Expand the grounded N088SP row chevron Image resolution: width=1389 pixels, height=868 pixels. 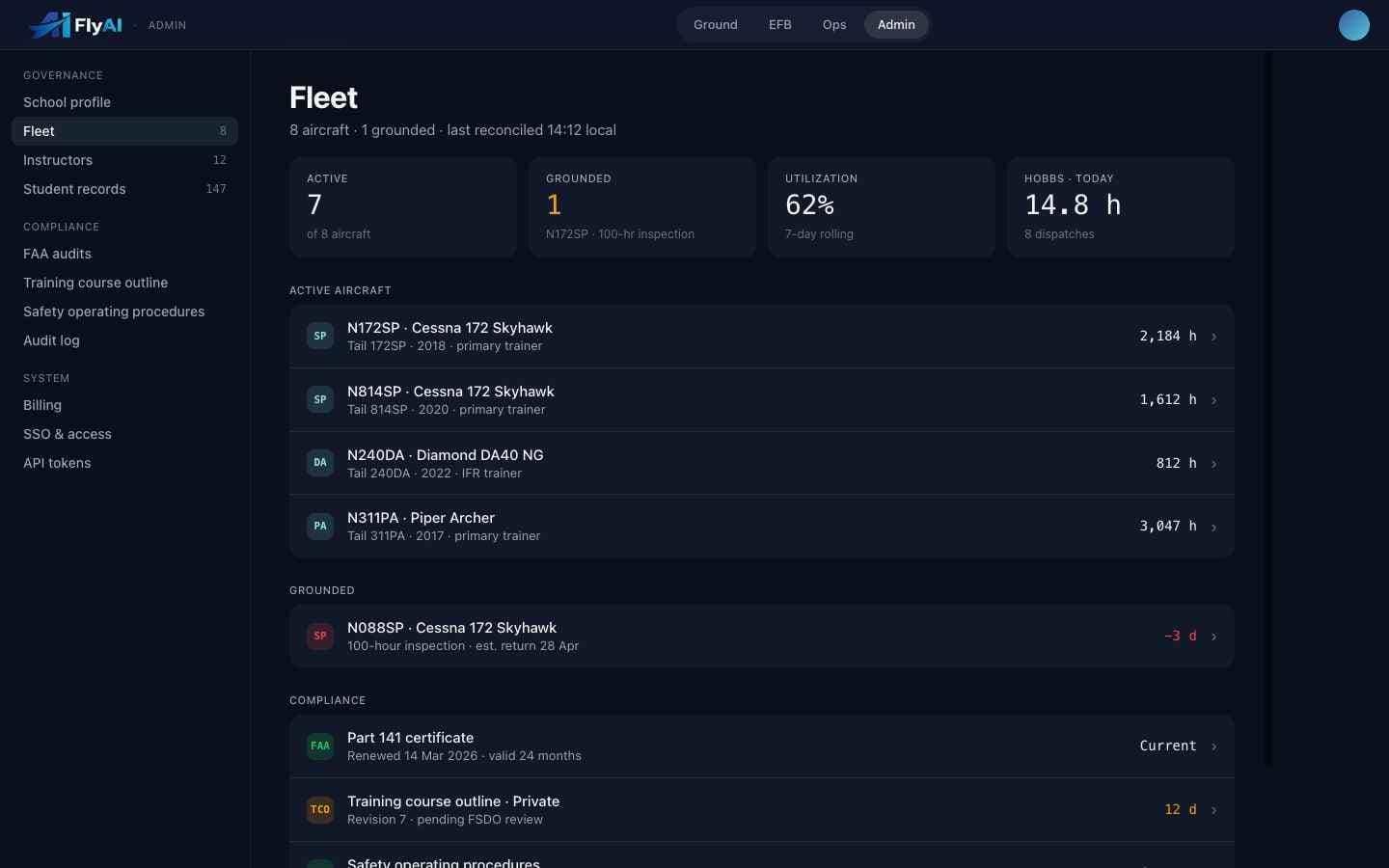pos(1213,637)
